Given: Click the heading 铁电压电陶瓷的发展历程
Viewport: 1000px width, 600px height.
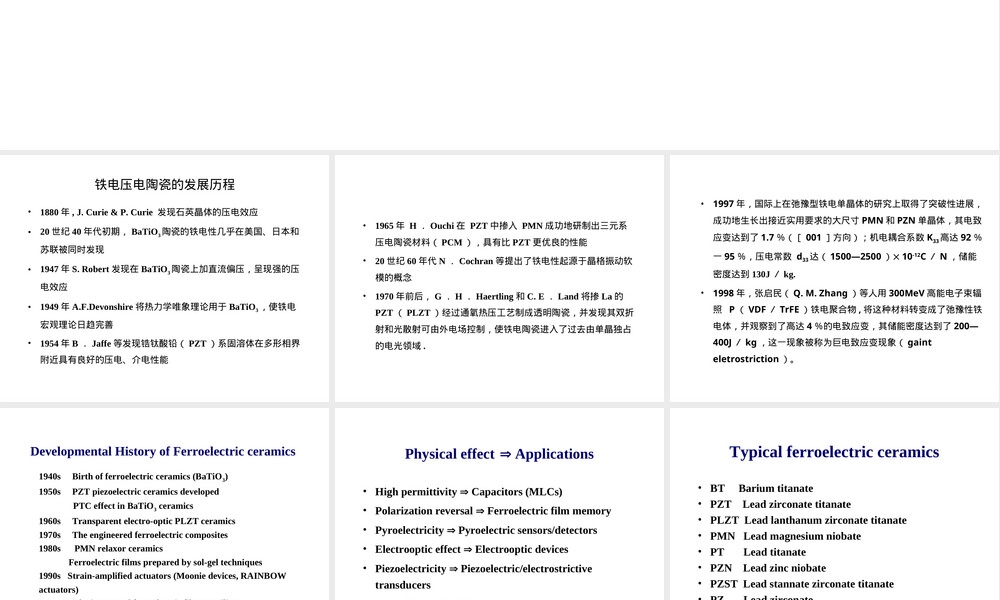Looking at the screenshot, I should coord(165,185).
